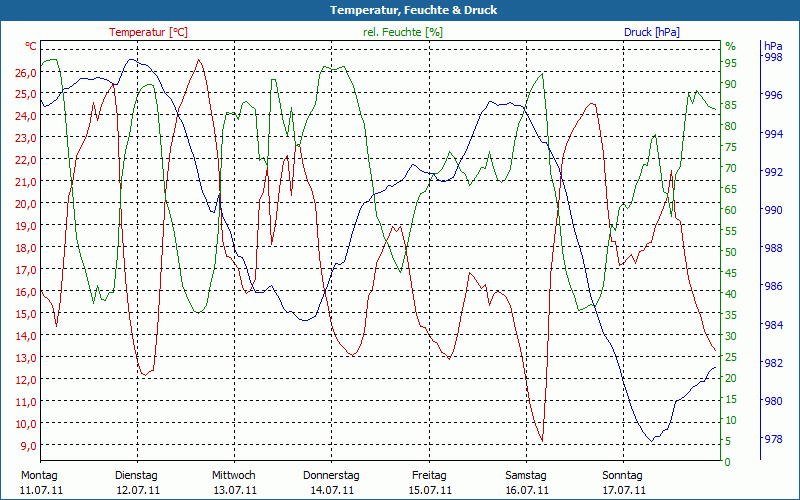Click the '978' pressure axis value
The width and height of the screenshot is (800, 500).
[x=773, y=440]
